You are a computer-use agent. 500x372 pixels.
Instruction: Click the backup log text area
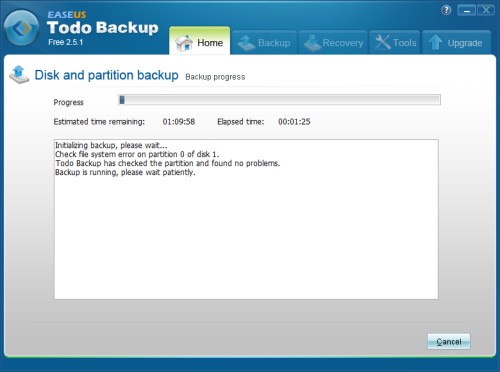[x=246, y=219]
